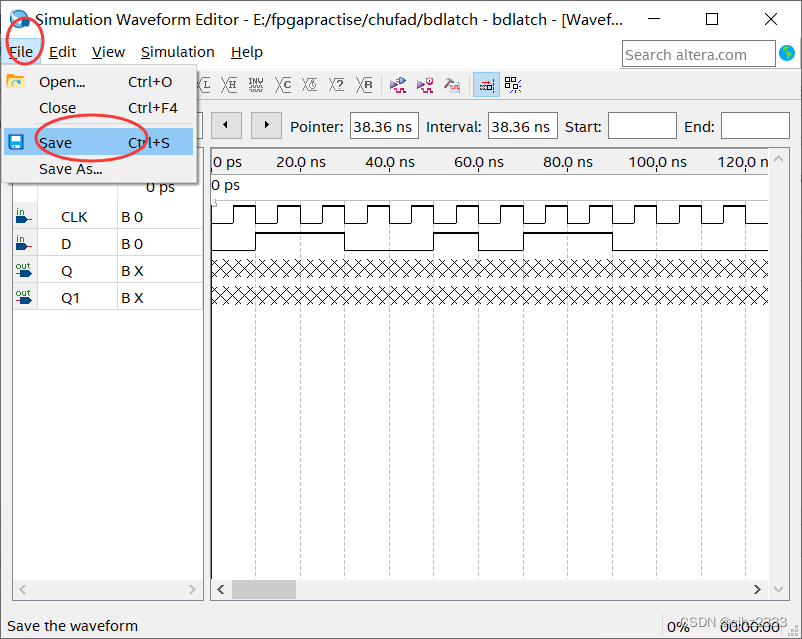This screenshot has width=802, height=639.
Task: Click the Interval value field
Action: point(523,126)
